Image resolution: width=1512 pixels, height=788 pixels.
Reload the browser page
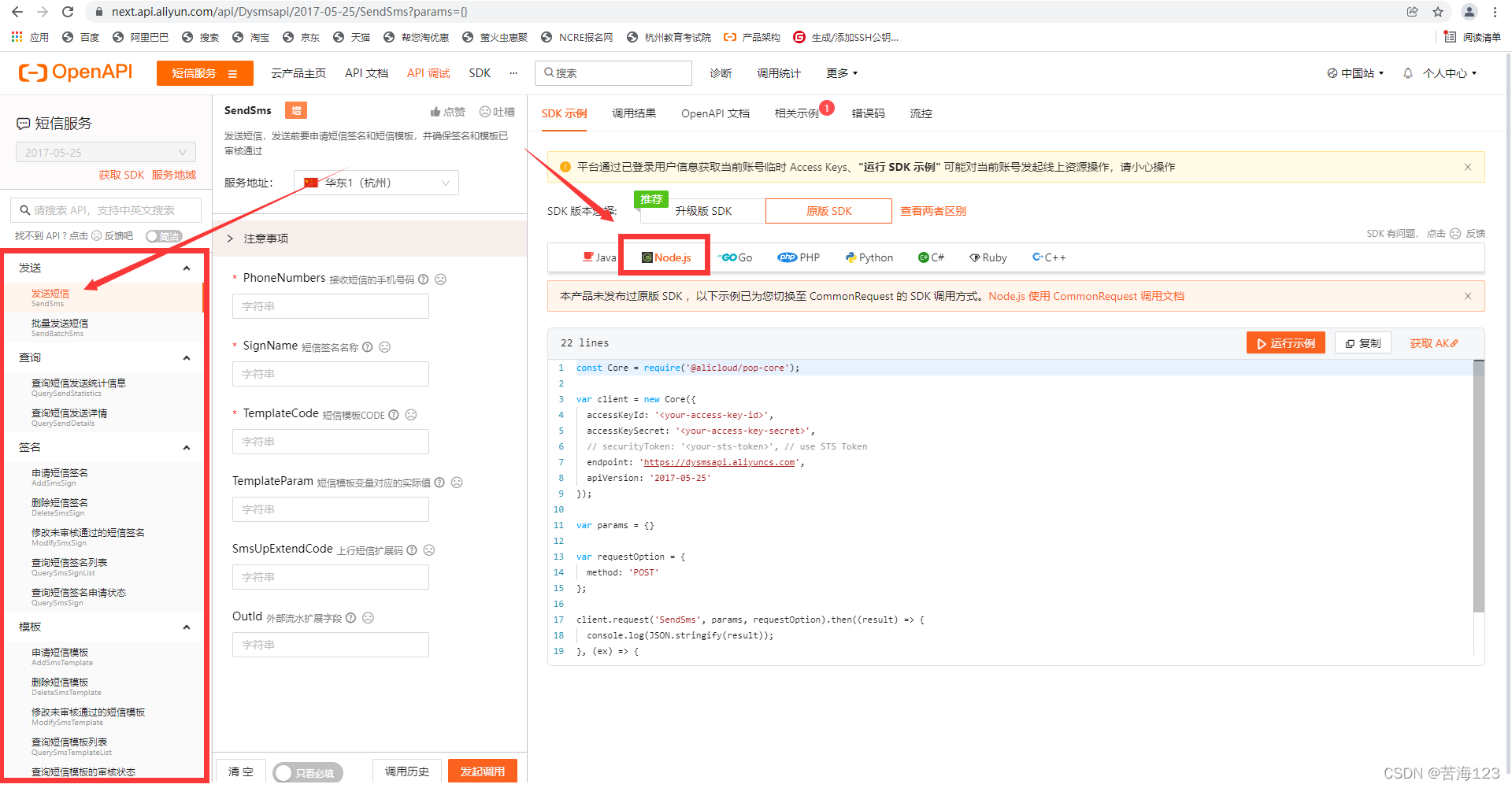click(68, 12)
